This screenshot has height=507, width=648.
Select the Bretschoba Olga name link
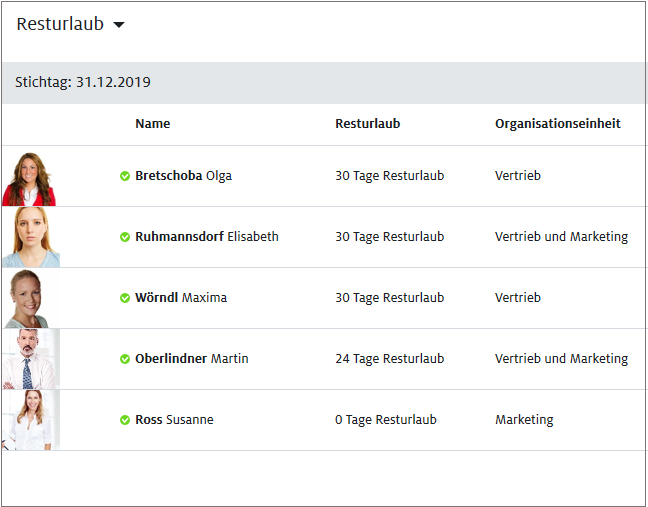(183, 176)
